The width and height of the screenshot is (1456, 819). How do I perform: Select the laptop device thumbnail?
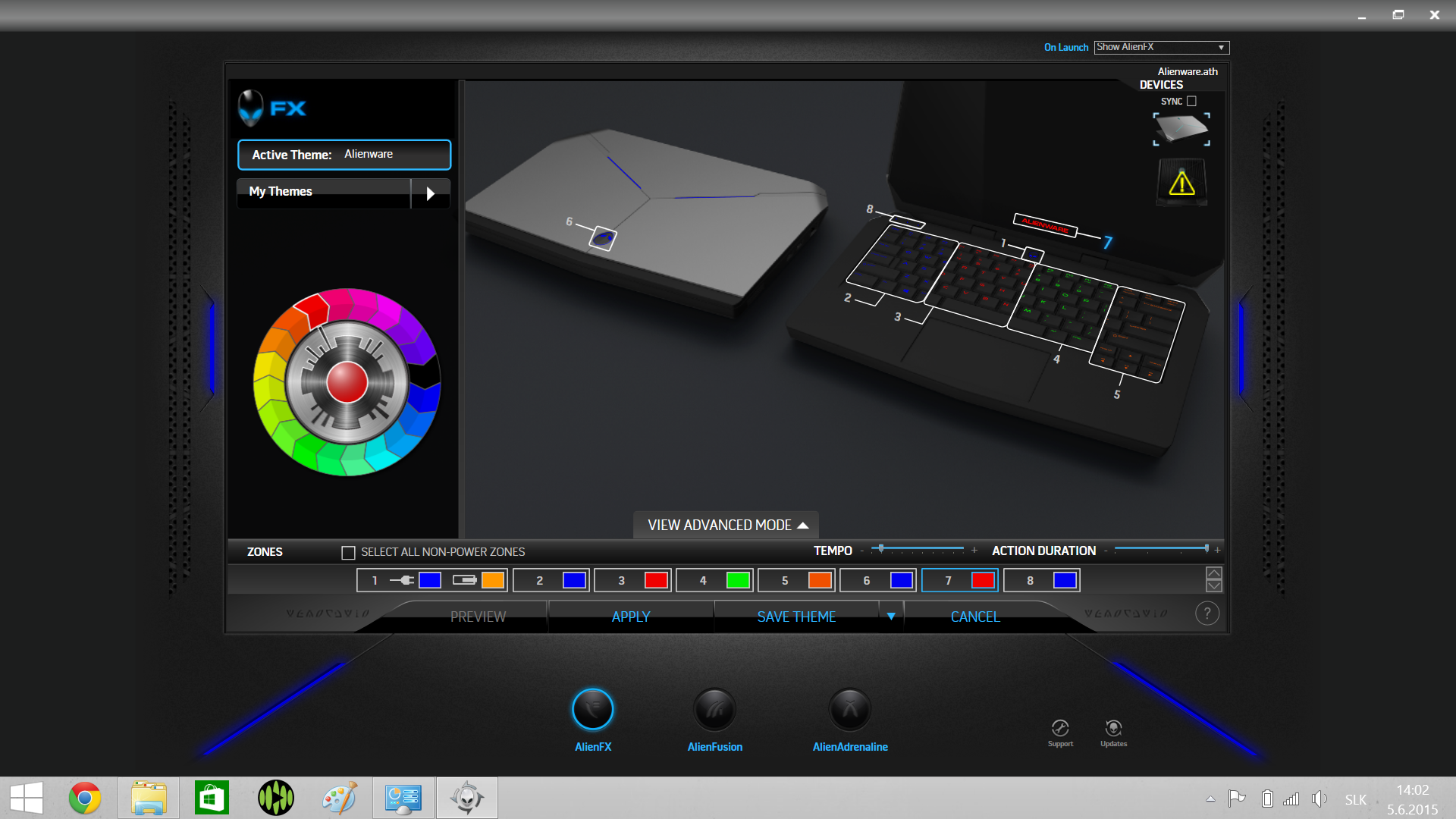[1181, 129]
